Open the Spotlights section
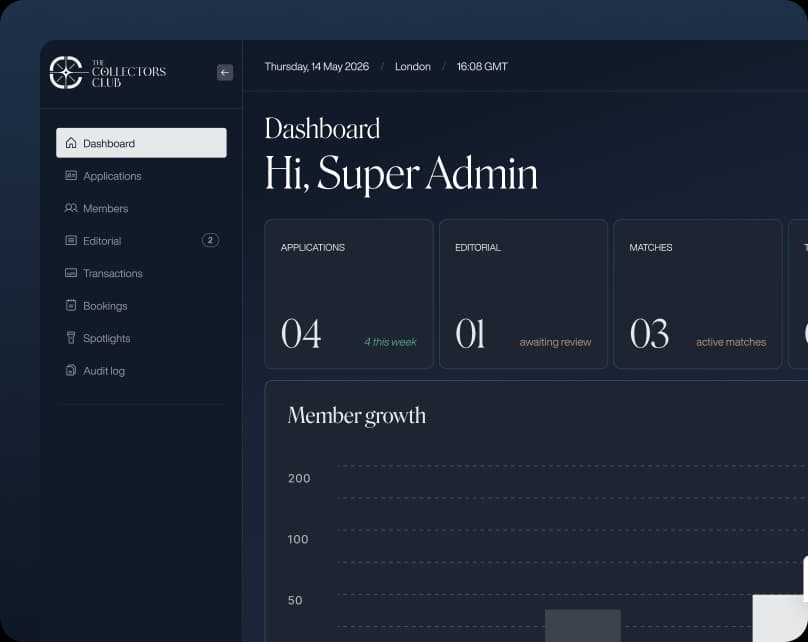808x642 pixels. click(141, 338)
